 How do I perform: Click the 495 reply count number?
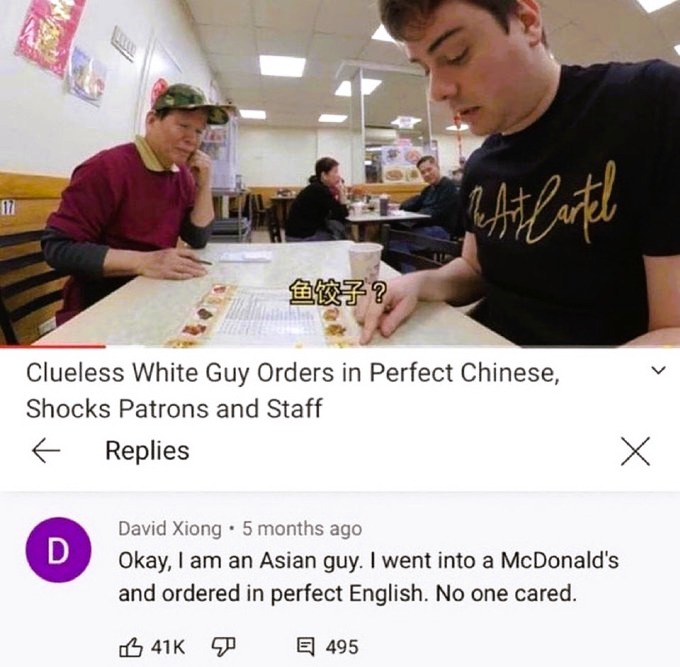point(342,647)
